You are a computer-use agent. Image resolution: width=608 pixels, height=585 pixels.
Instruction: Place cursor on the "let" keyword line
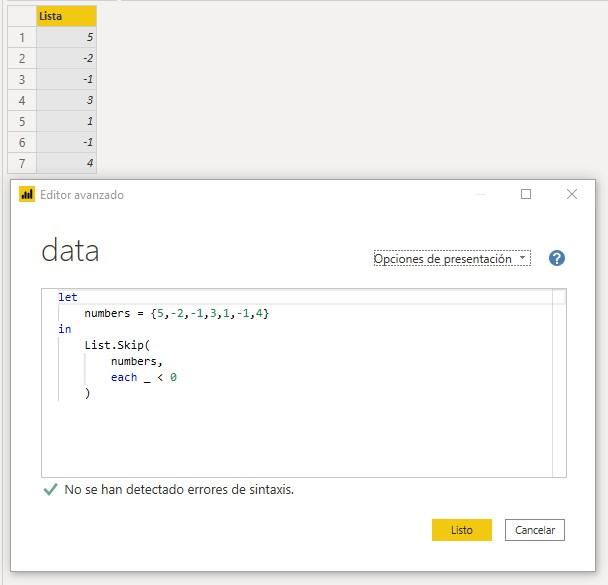(x=68, y=297)
